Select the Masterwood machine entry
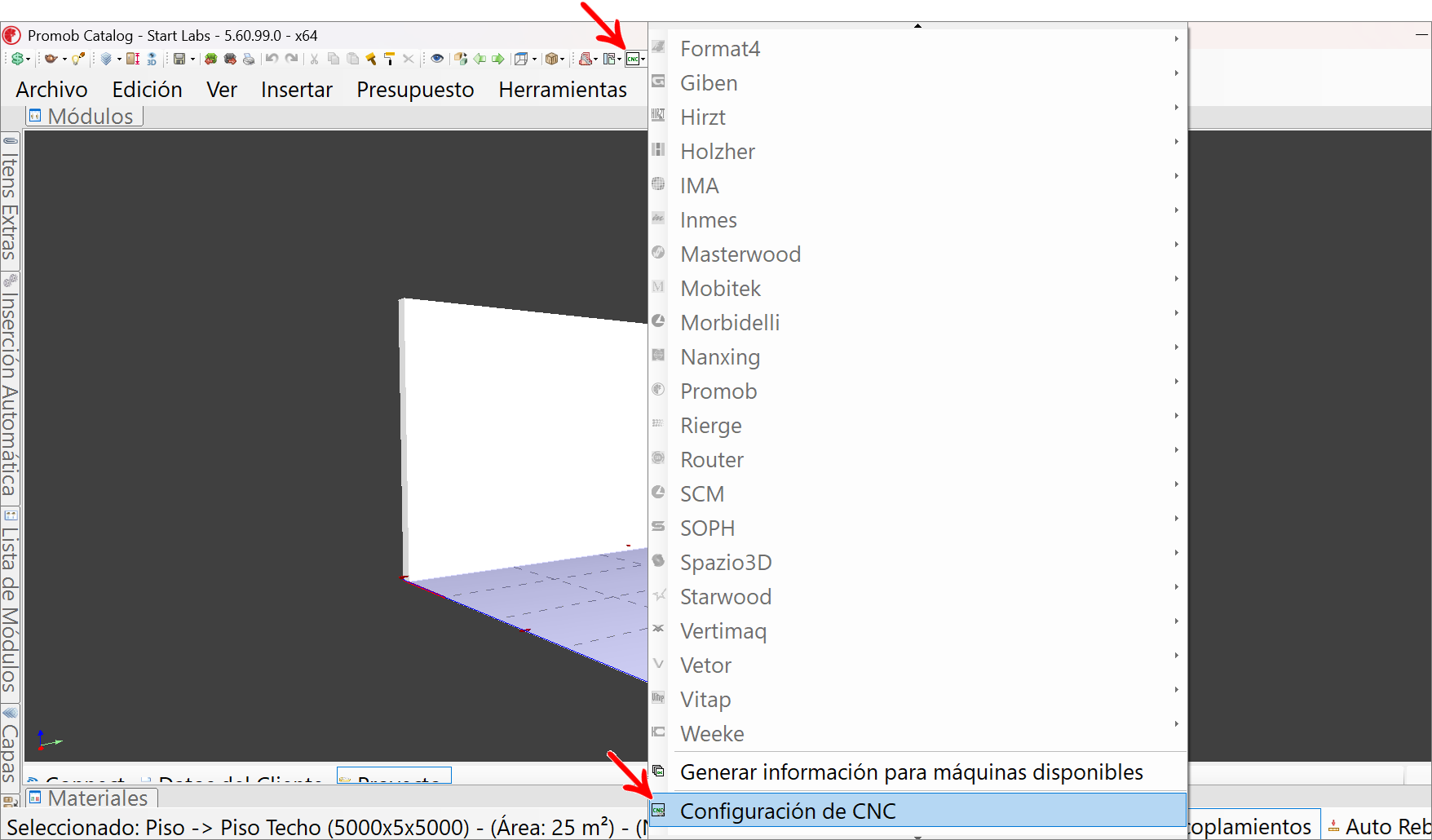This screenshot has width=1432, height=840. [x=917, y=254]
